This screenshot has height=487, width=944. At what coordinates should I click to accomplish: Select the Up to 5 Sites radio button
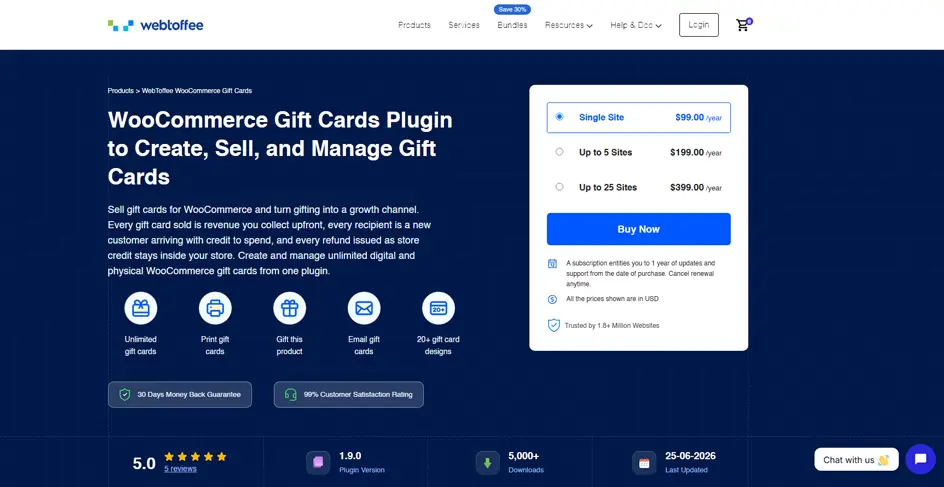pos(559,152)
